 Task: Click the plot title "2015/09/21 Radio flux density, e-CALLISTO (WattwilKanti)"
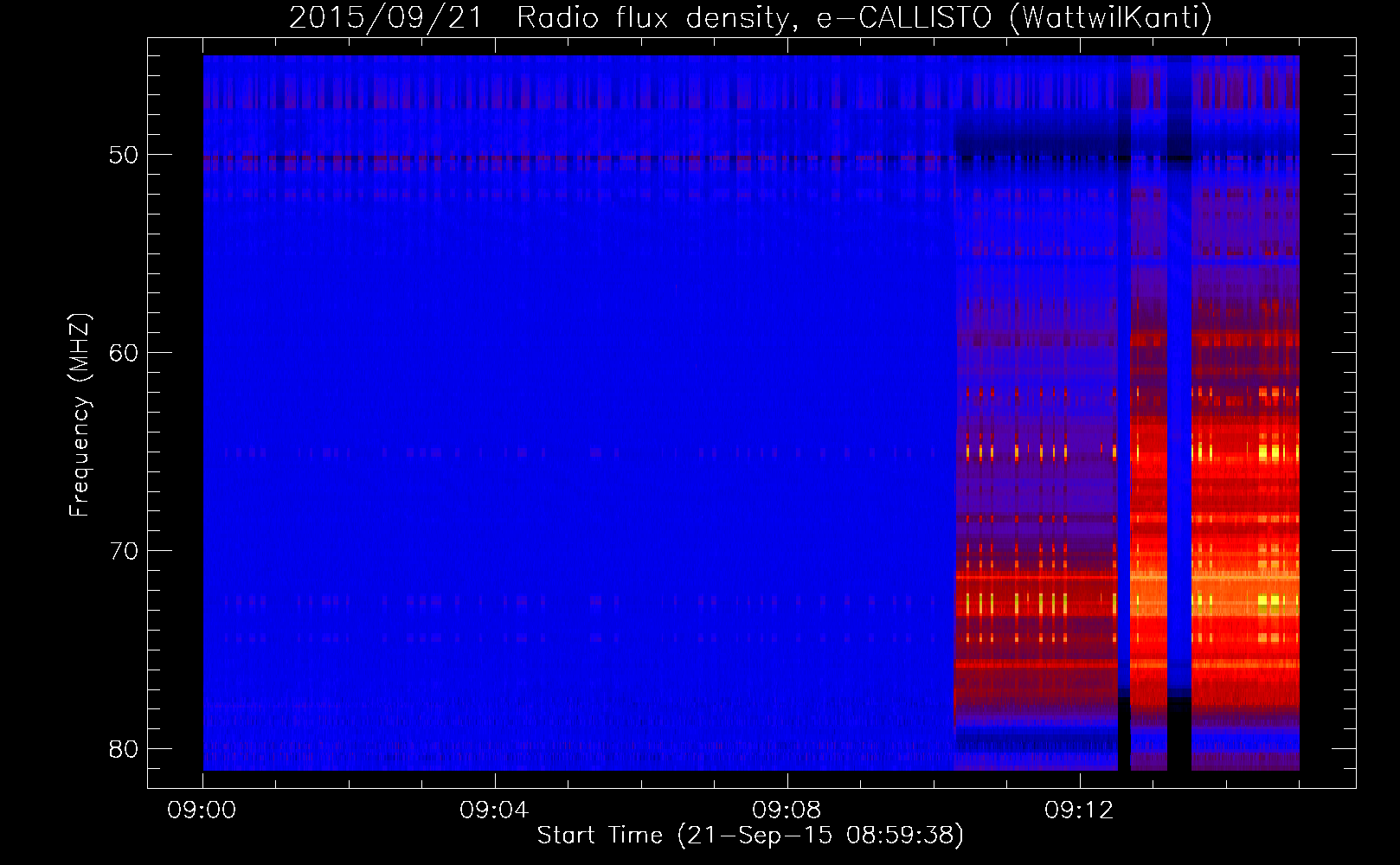click(750, 18)
